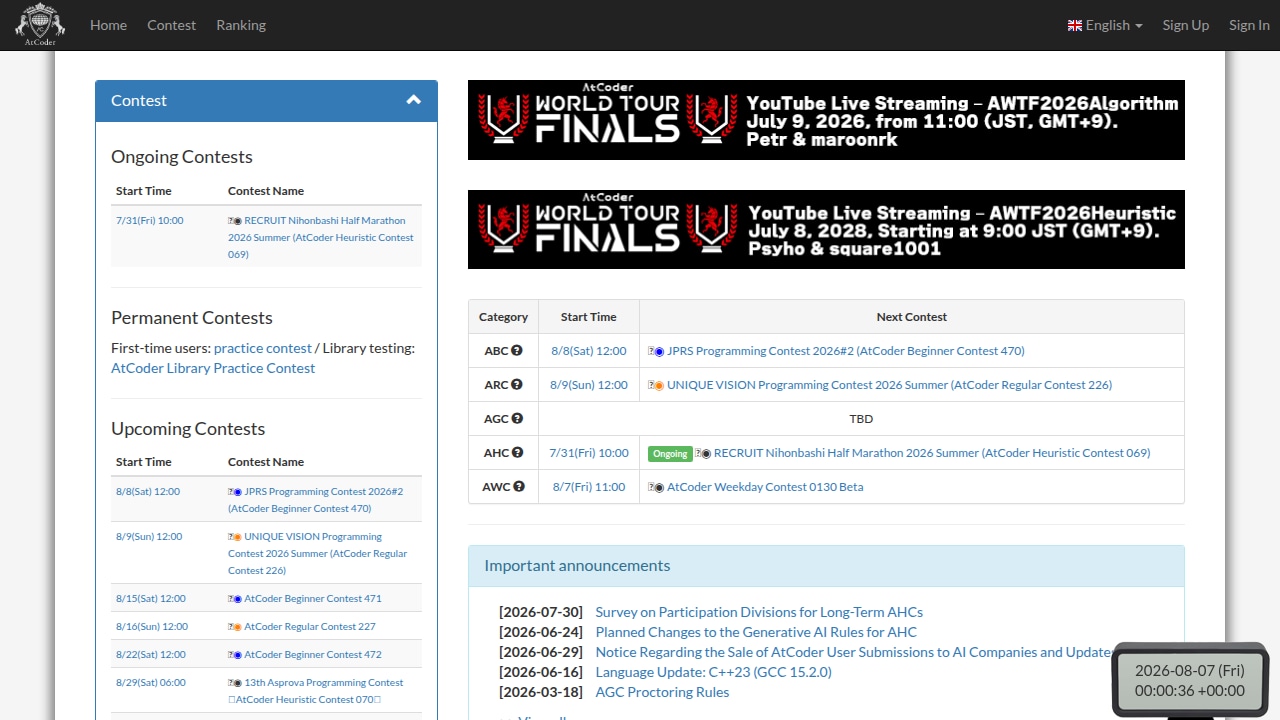The image size is (1280, 720).
Task: Open Planned Changes to the Generative AI Rules announcement
Action: click(x=756, y=632)
